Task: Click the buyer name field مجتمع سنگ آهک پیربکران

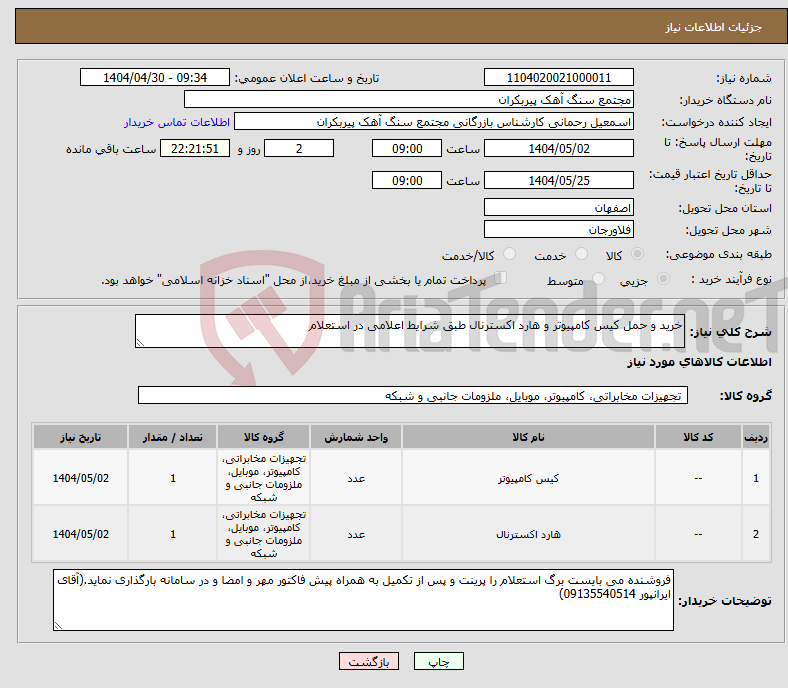Action: click(x=409, y=100)
